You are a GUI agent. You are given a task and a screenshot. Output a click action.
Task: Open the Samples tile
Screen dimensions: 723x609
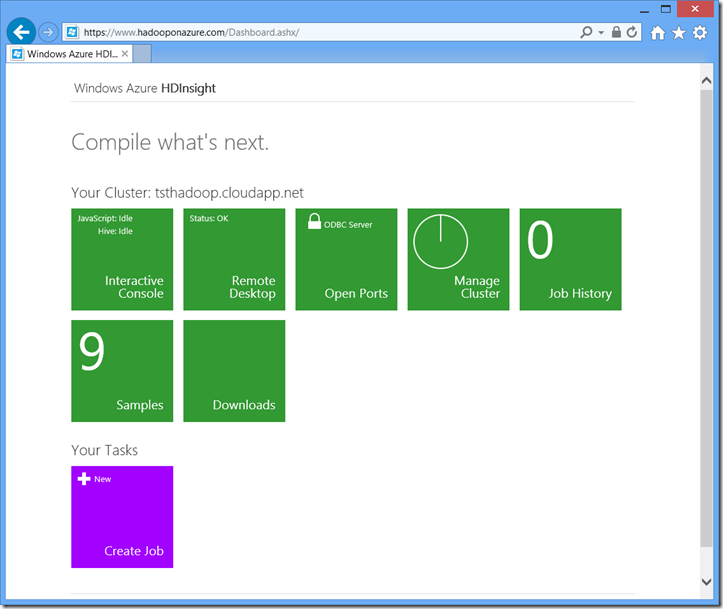(122, 371)
